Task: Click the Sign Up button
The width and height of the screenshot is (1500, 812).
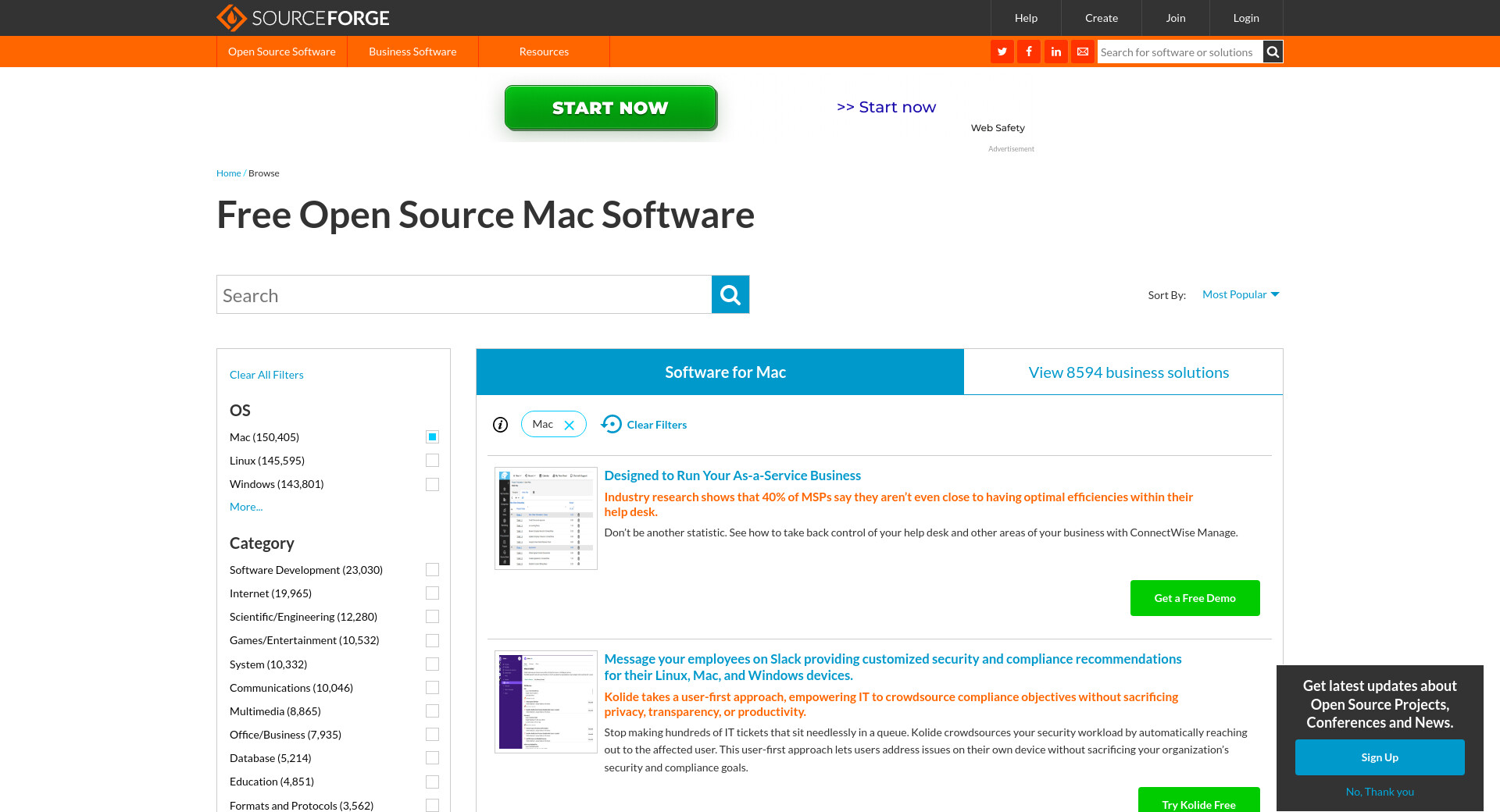Action: 1380,757
